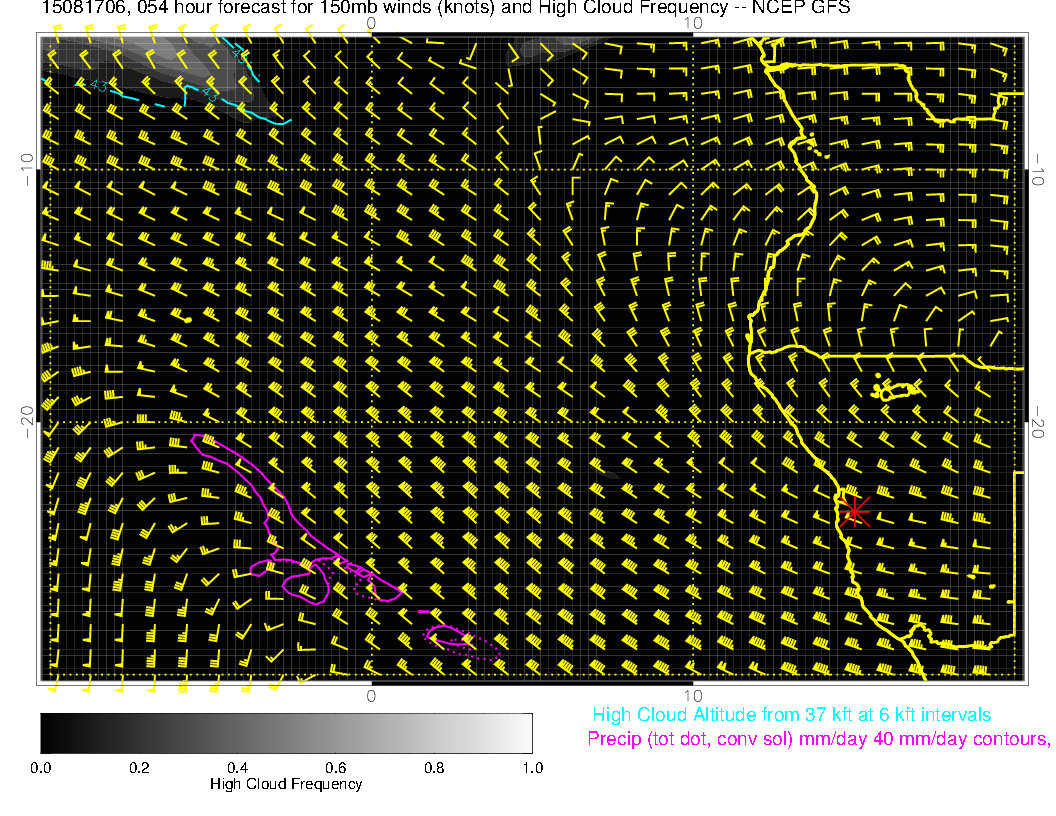The height and width of the screenshot is (816, 1056).
Task: Click the cyan contour label 43
Action: point(98,87)
